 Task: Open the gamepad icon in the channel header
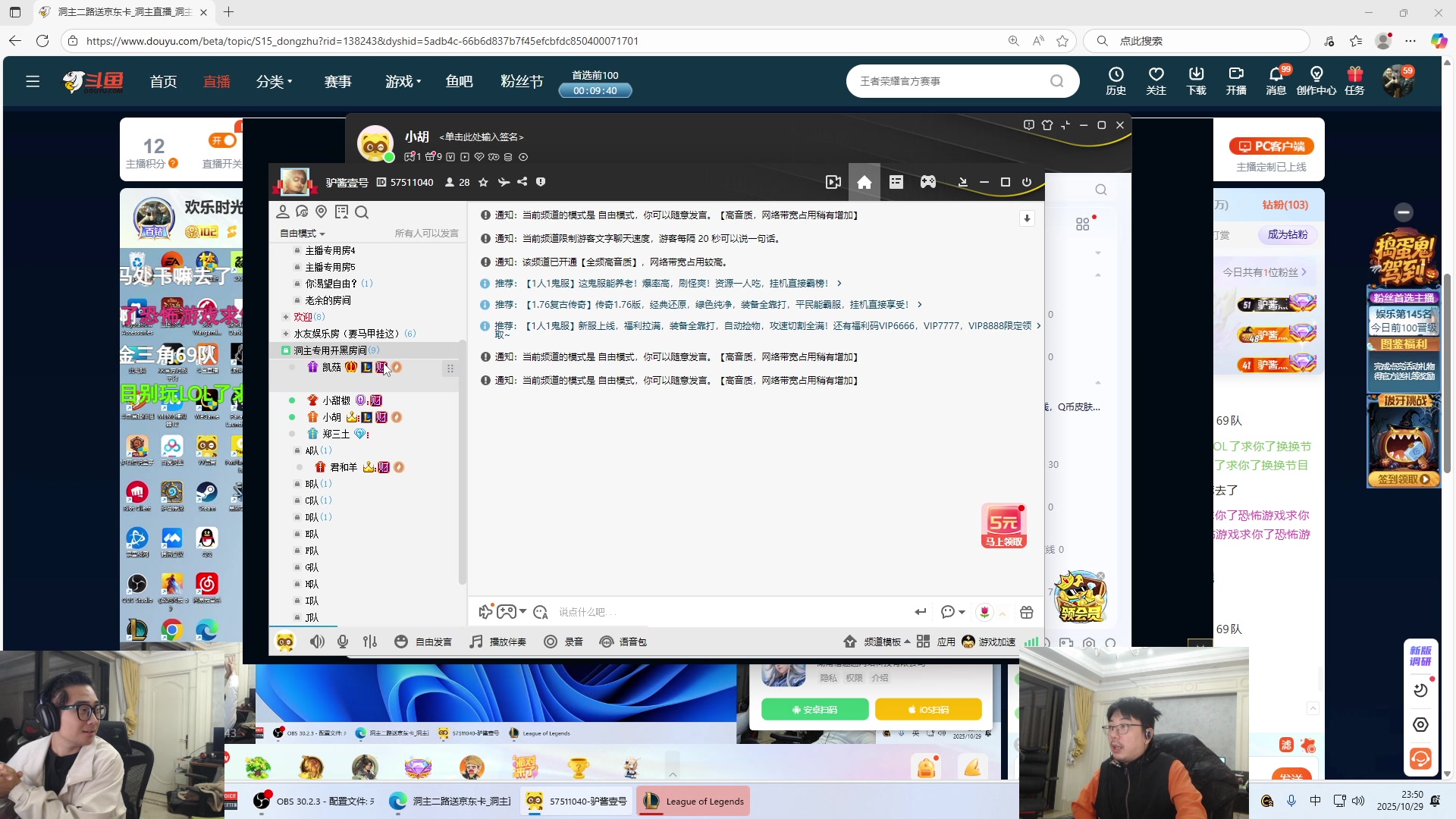tap(927, 182)
